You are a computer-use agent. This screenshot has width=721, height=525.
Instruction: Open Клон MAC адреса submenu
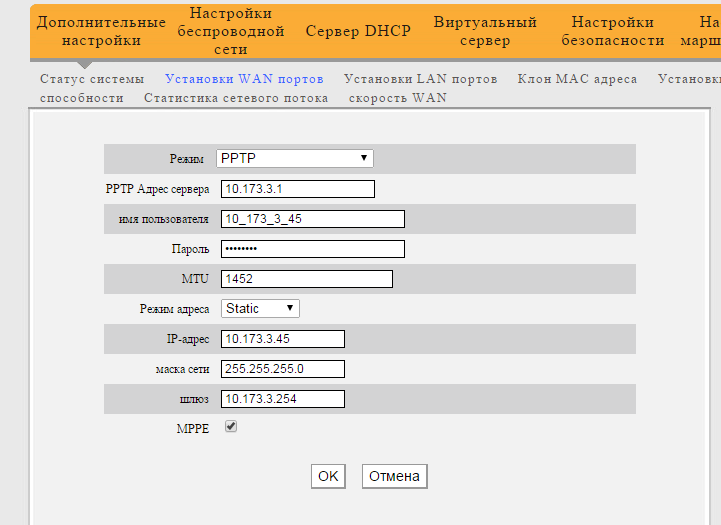coord(578,79)
